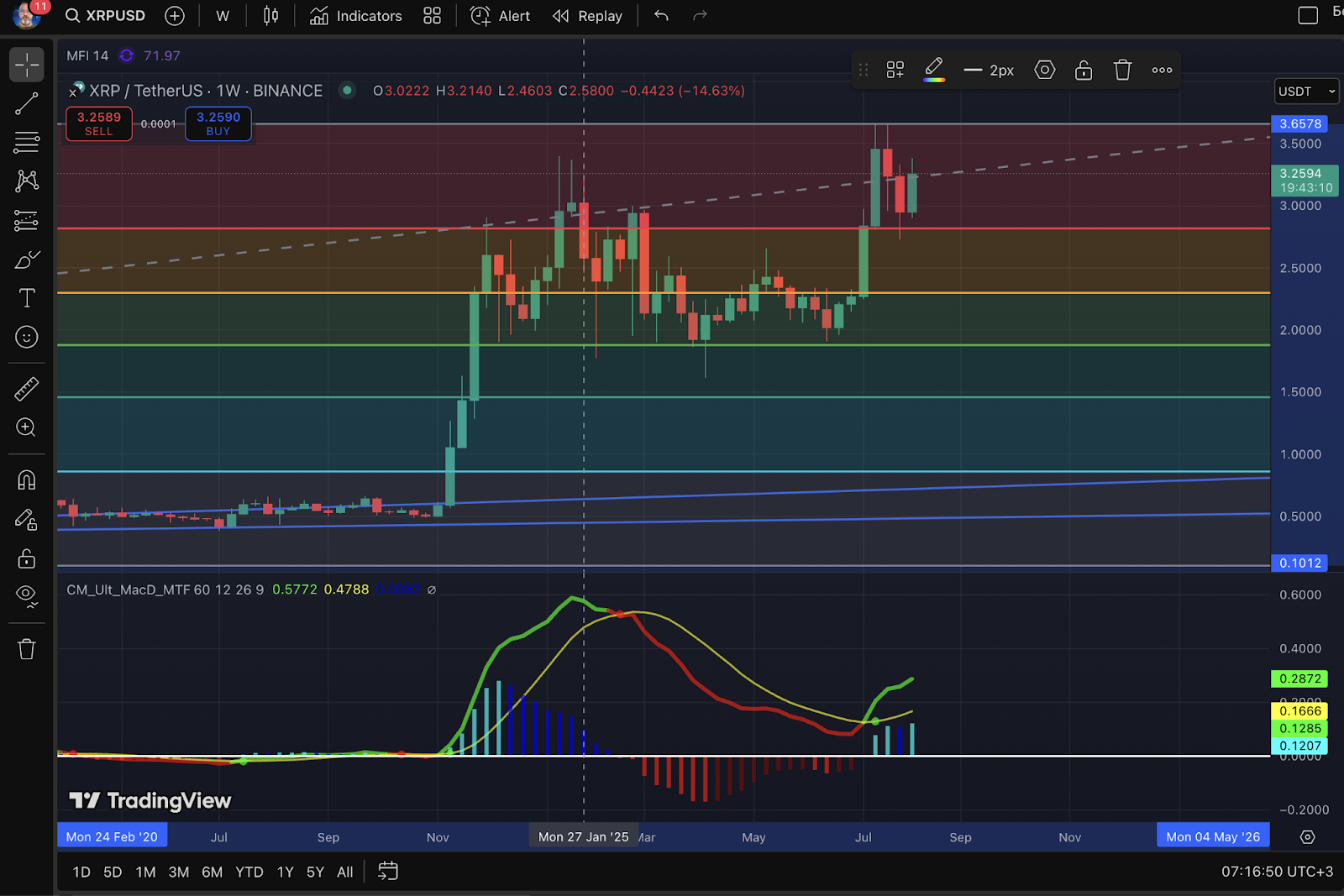Toggle lock all drawing tools
This screenshot has width=1344, height=896.
click(26, 558)
